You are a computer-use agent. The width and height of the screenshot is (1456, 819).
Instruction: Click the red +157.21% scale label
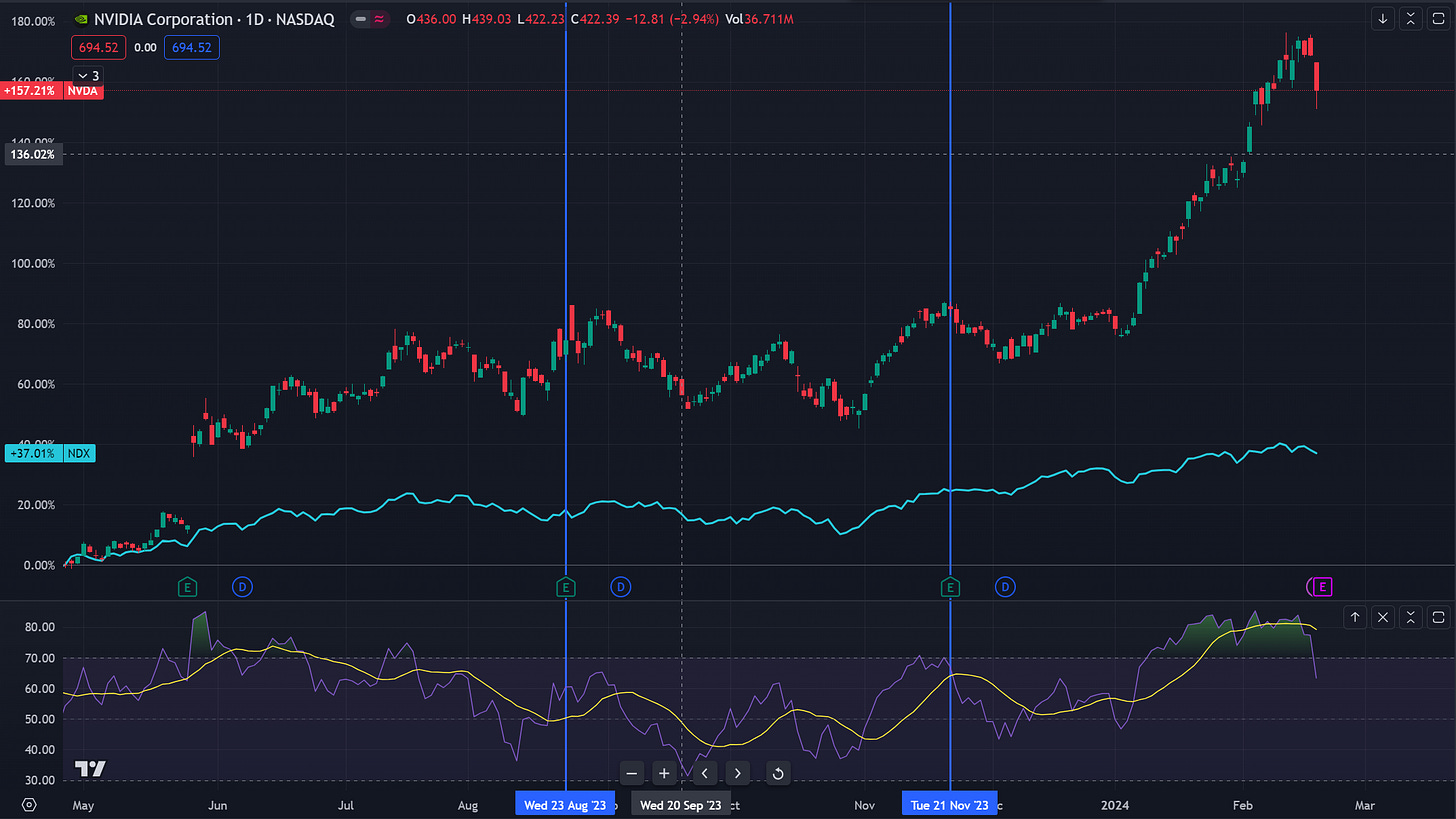(x=32, y=90)
